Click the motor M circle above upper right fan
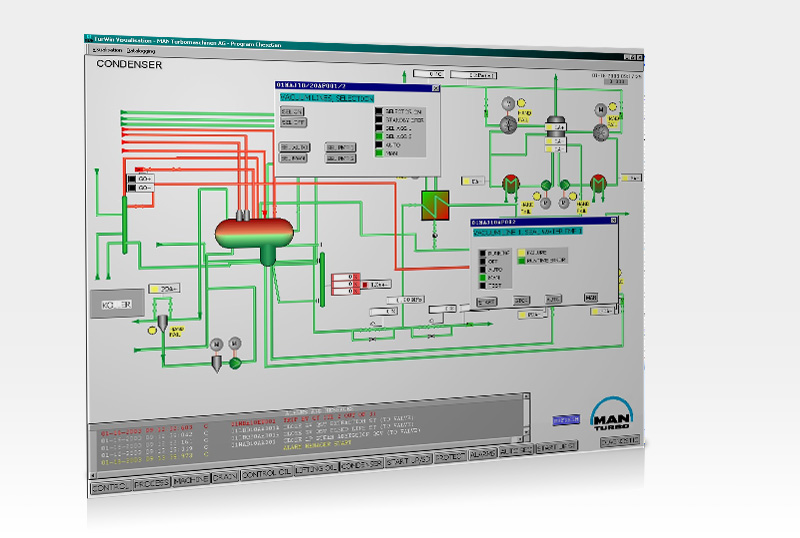The height and width of the screenshot is (538, 800). click(601, 110)
